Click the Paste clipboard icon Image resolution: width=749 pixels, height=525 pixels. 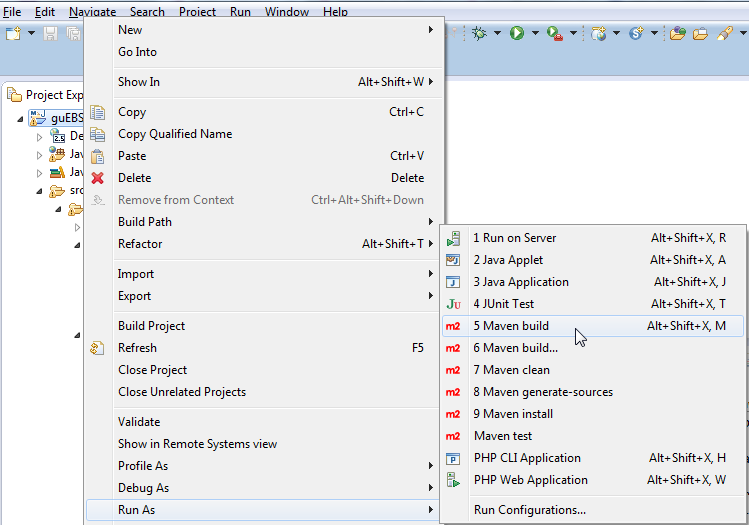click(97, 156)
